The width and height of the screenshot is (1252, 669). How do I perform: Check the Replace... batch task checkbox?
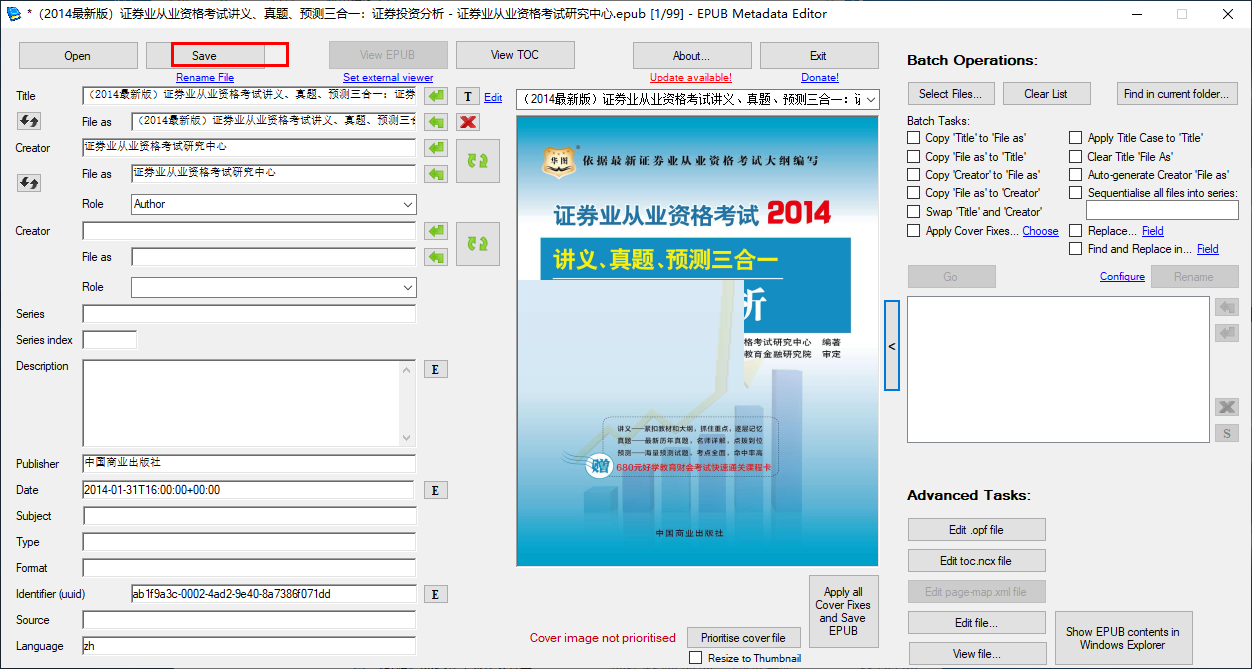click(1075, 231)
